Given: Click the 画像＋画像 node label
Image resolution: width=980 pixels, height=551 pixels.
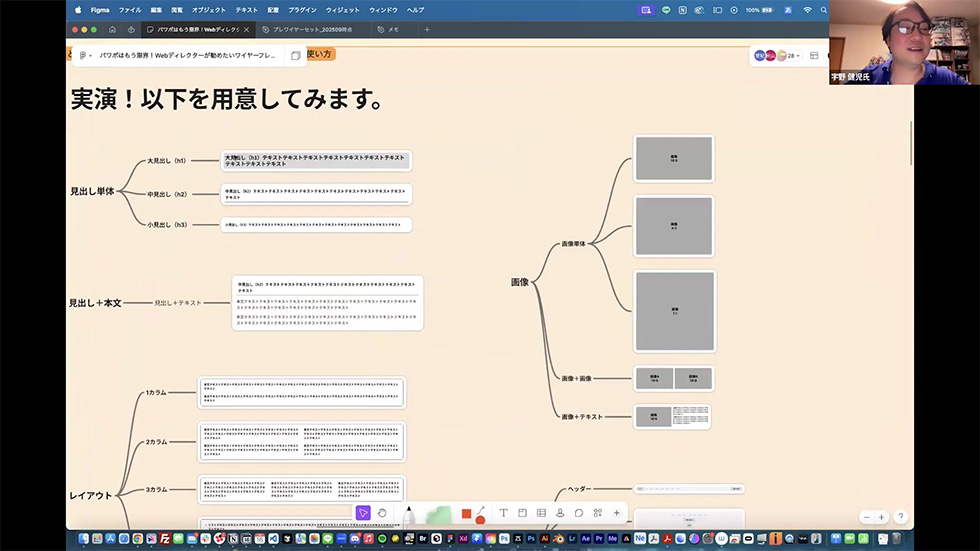Looking at the screenshot, I should [576, 379].
